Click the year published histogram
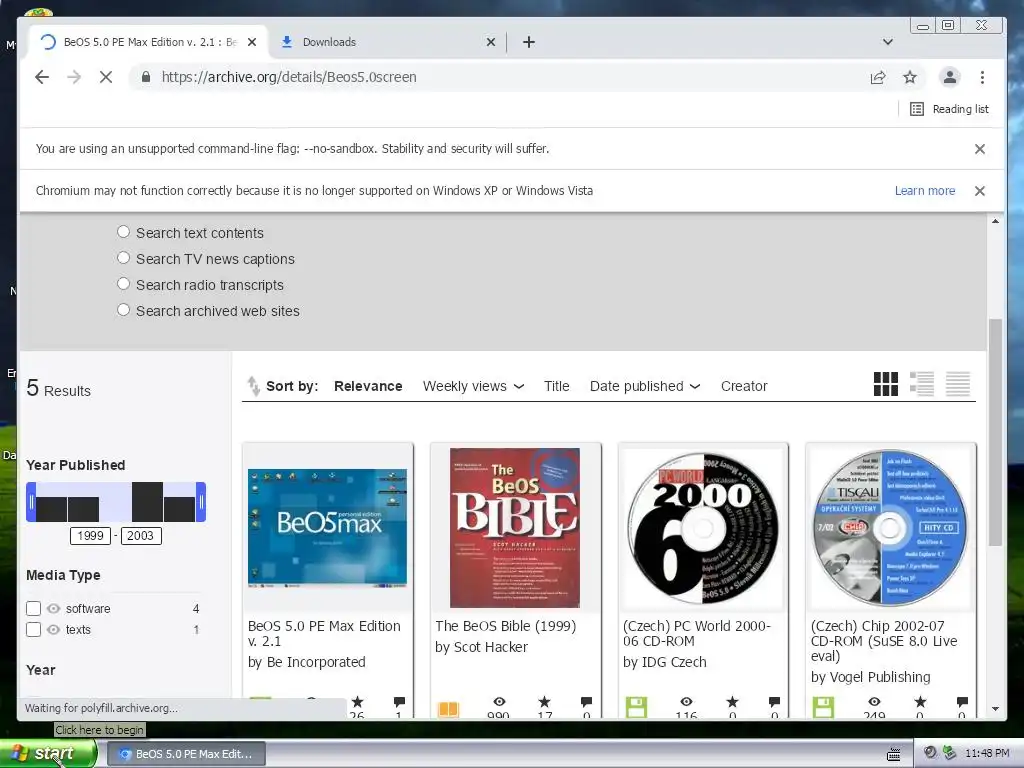 click(116, 502)
